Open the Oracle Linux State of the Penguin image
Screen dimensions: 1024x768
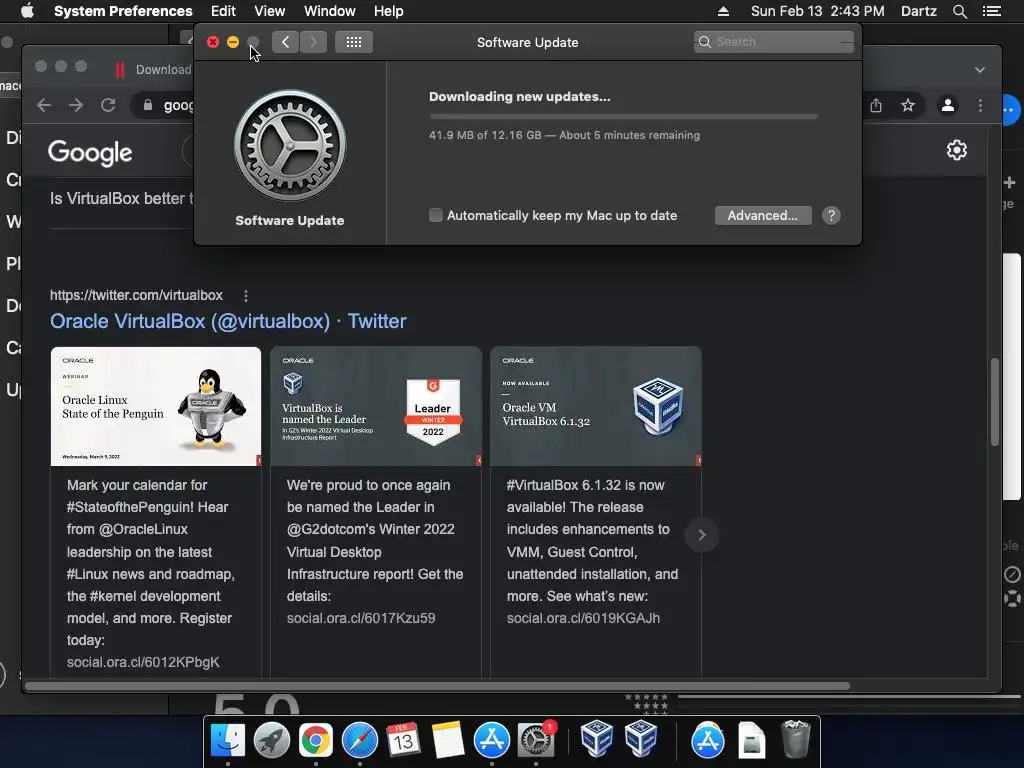pos(155,406)
